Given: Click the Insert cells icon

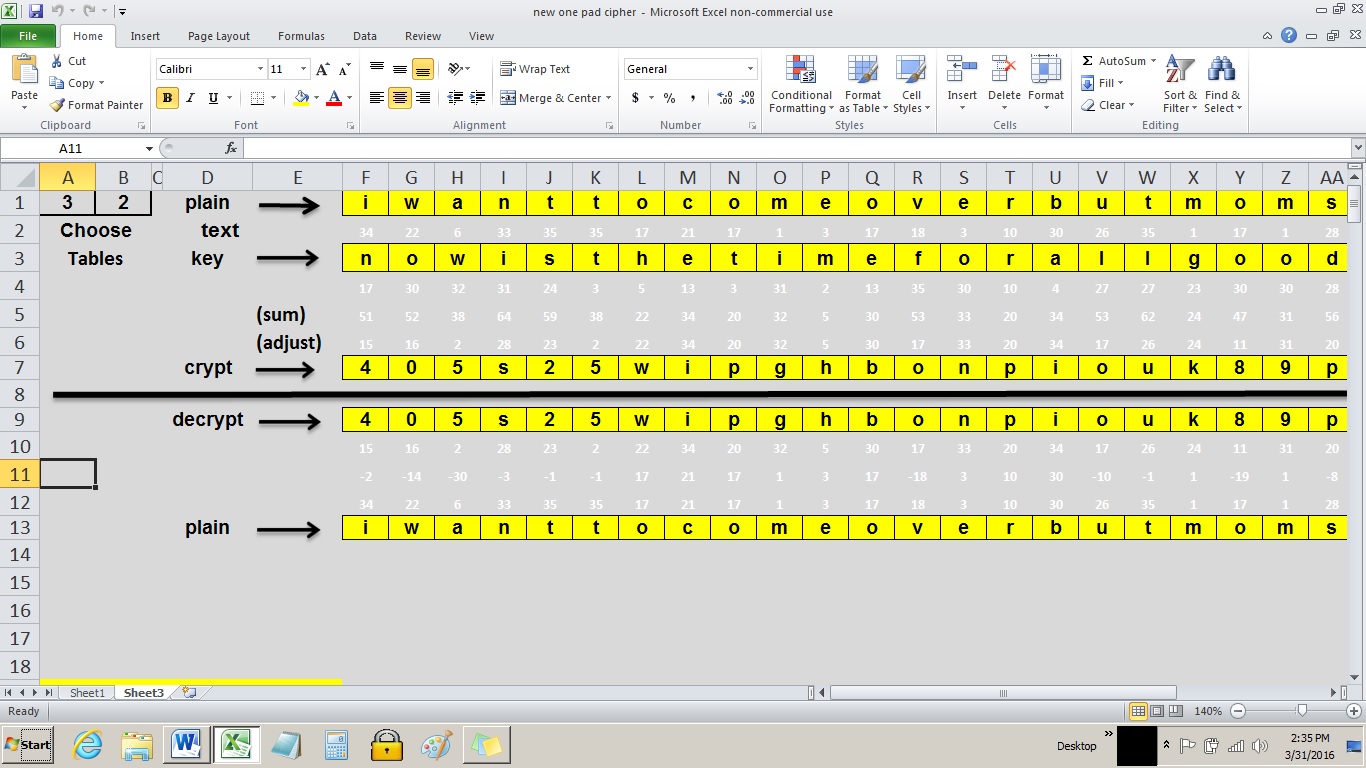Looking at the screenshot, I should 962,69.
